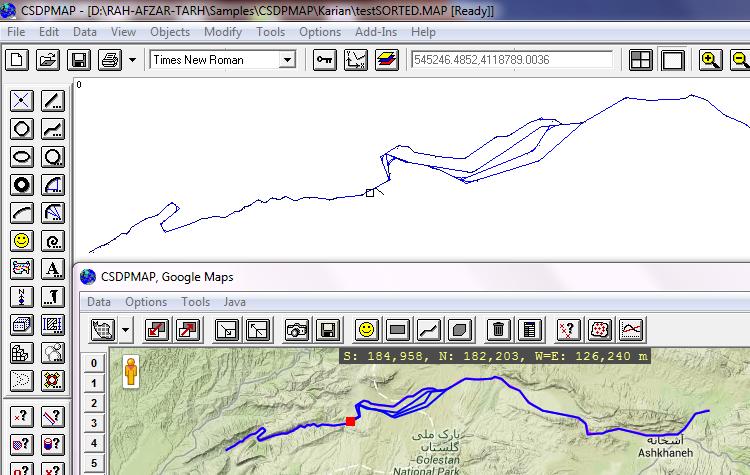Screen dimensions: 750x475
Task: Switch to four-pane split view
Action: tap(641, 60)
